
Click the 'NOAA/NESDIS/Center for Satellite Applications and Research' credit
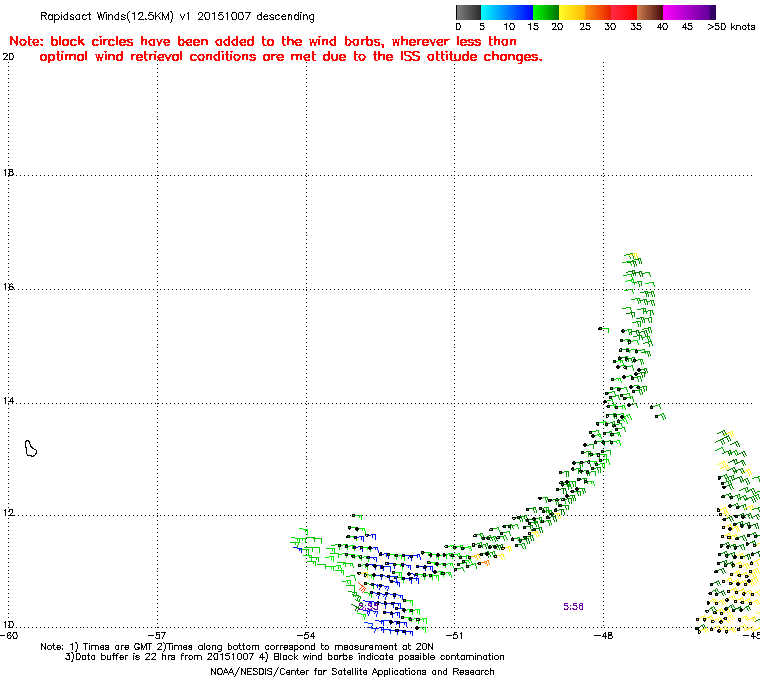(x=352, y=672)
